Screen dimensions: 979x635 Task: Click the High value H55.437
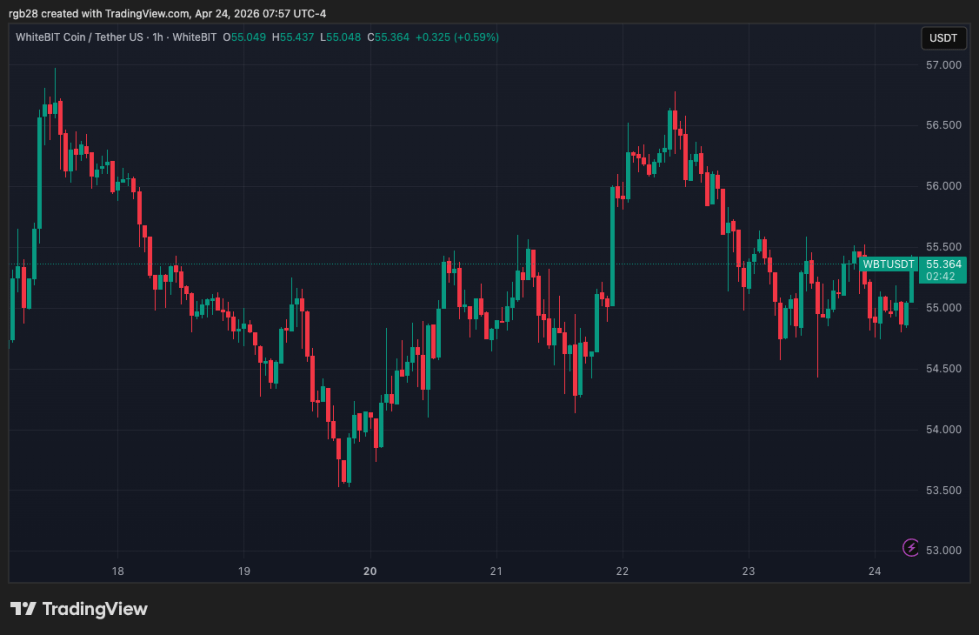pos(295,37)
